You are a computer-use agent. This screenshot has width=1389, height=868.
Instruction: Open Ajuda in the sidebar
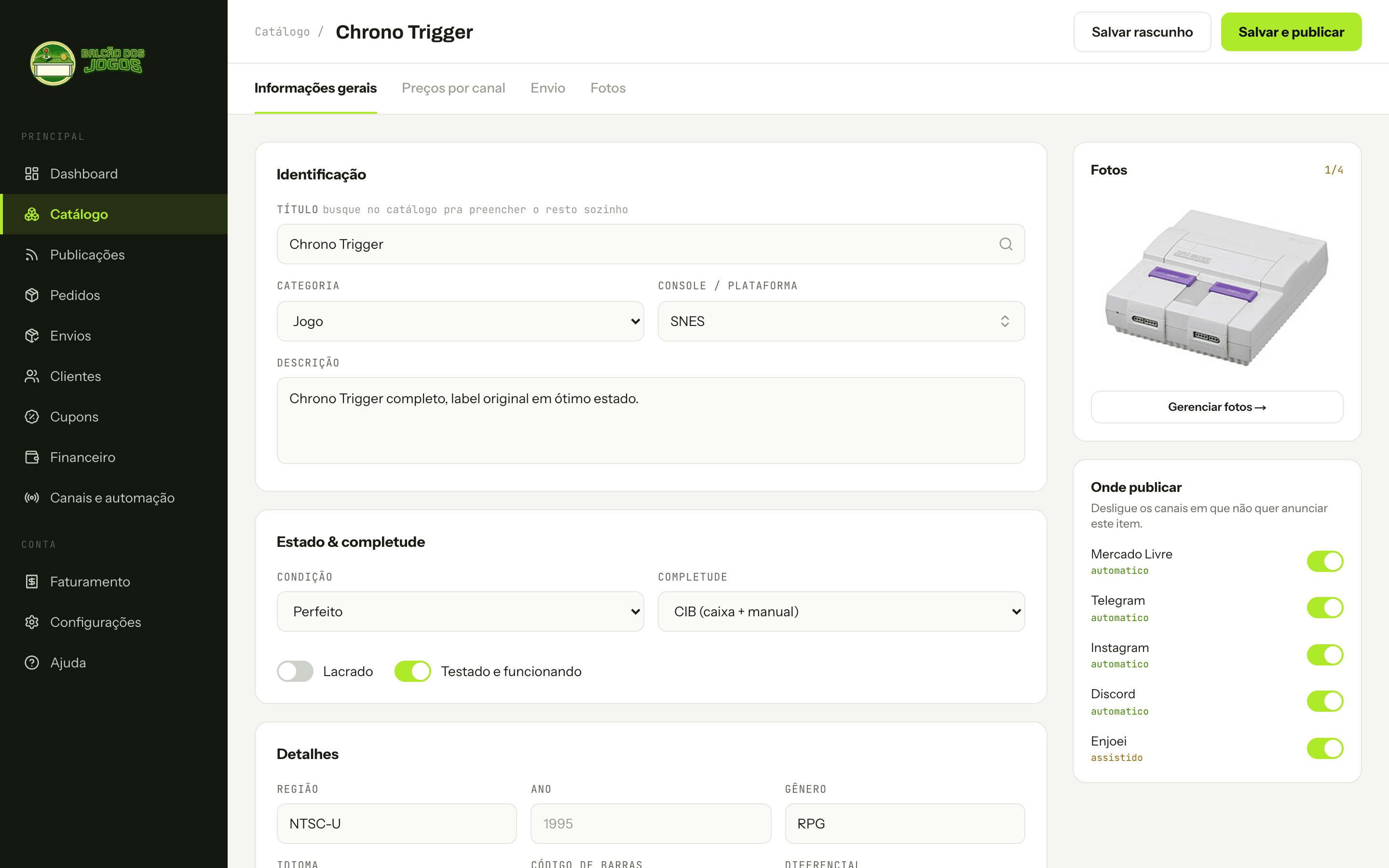[x=114, y=663]
